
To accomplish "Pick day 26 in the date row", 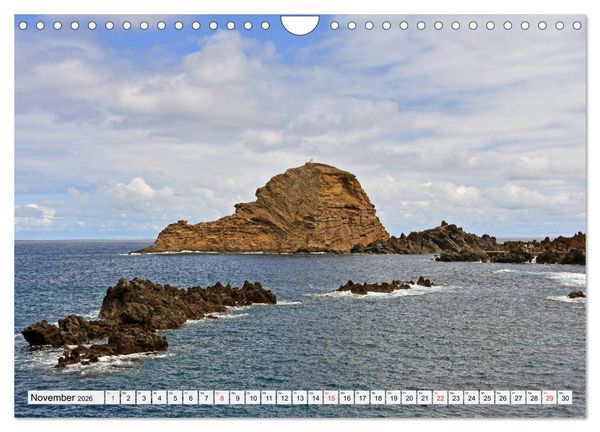I will tap(503, 398).
